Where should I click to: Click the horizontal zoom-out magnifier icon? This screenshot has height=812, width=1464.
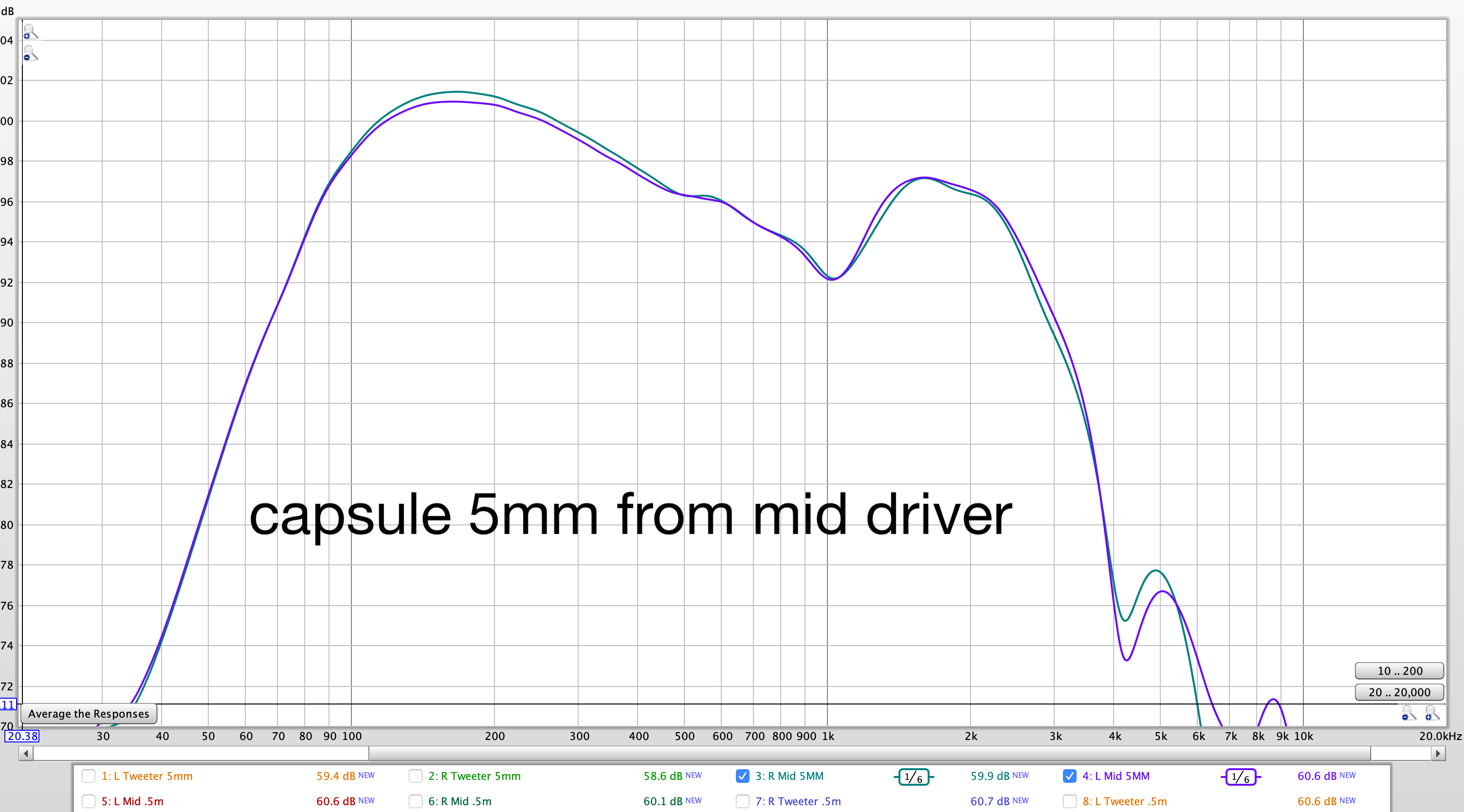point(1409,713)
